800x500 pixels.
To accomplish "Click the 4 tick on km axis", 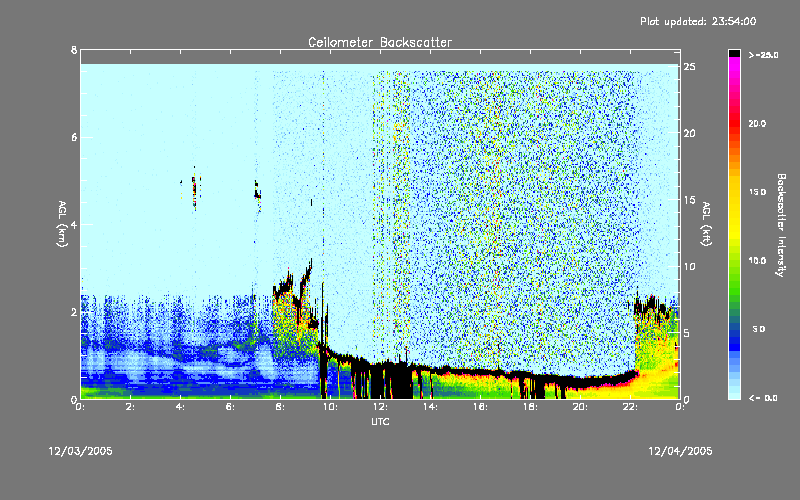I will coord(74,224).
